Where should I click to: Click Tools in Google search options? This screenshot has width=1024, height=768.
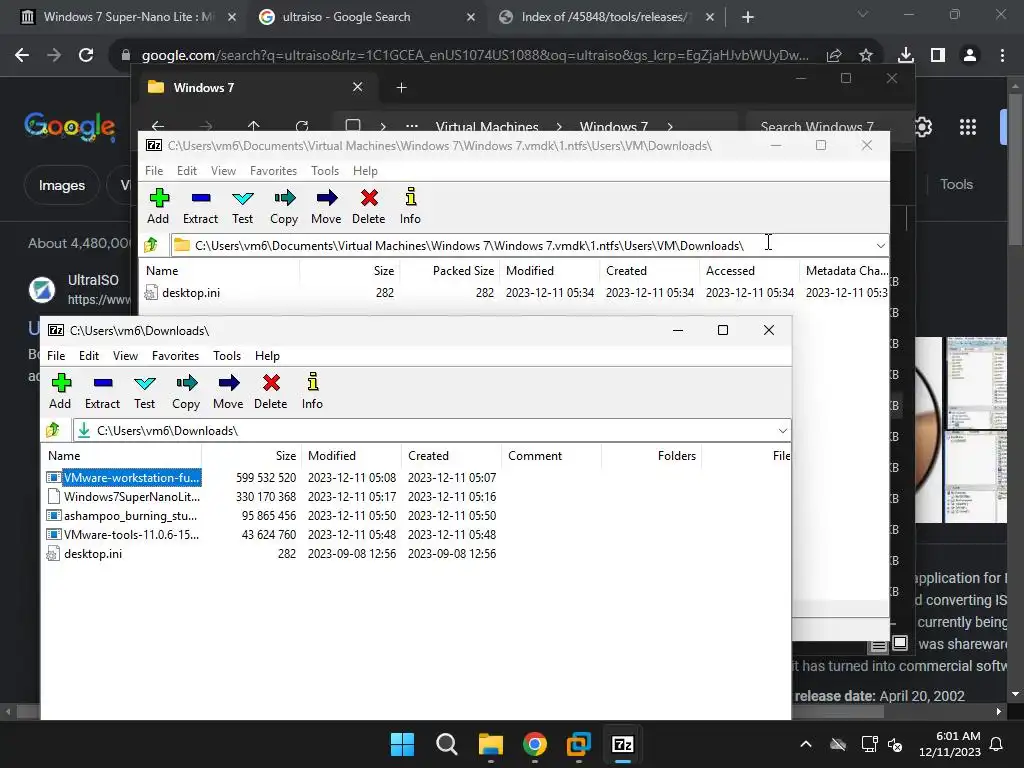(x=956, y=185)
